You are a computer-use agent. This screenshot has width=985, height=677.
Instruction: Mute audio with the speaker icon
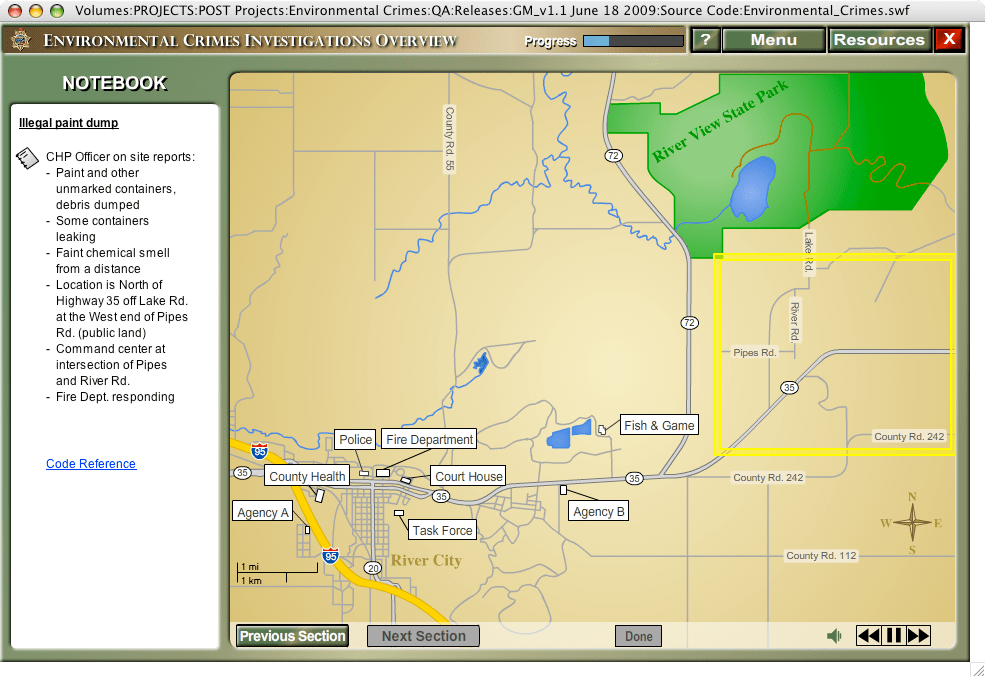(834, 636)
